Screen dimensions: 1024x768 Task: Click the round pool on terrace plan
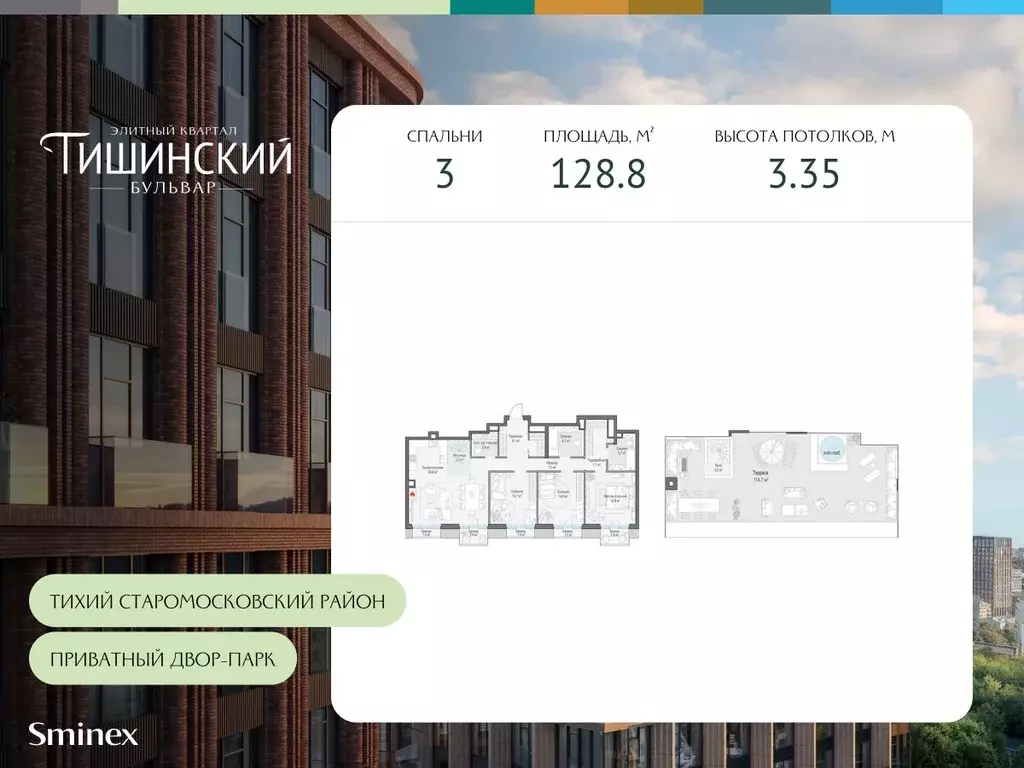[831, 451]
